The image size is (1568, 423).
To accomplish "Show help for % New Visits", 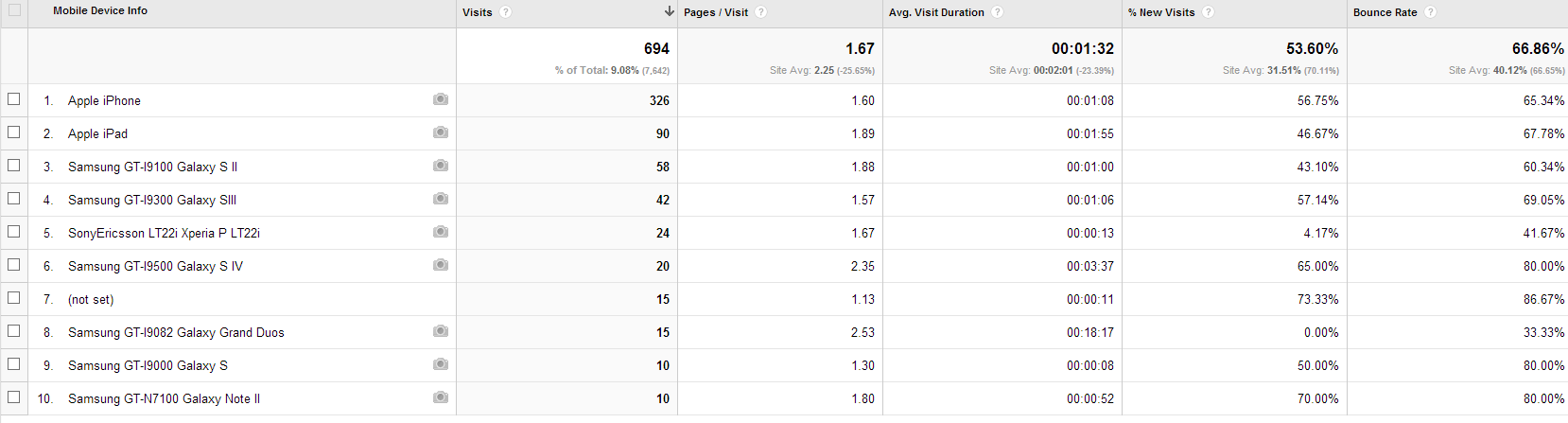I will coord(1209,12).
